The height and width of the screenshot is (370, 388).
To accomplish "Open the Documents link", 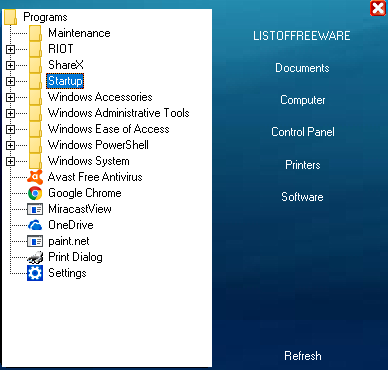I will click(302, 68).
